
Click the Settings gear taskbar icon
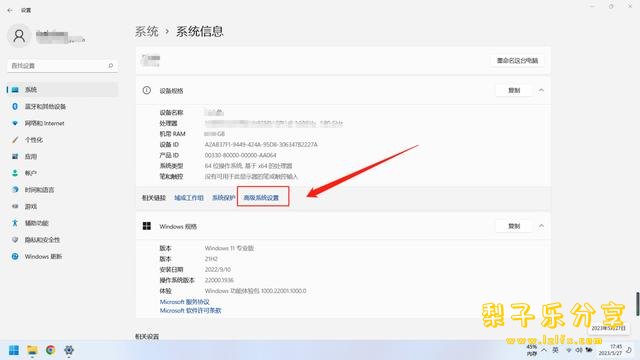point(69,350)
